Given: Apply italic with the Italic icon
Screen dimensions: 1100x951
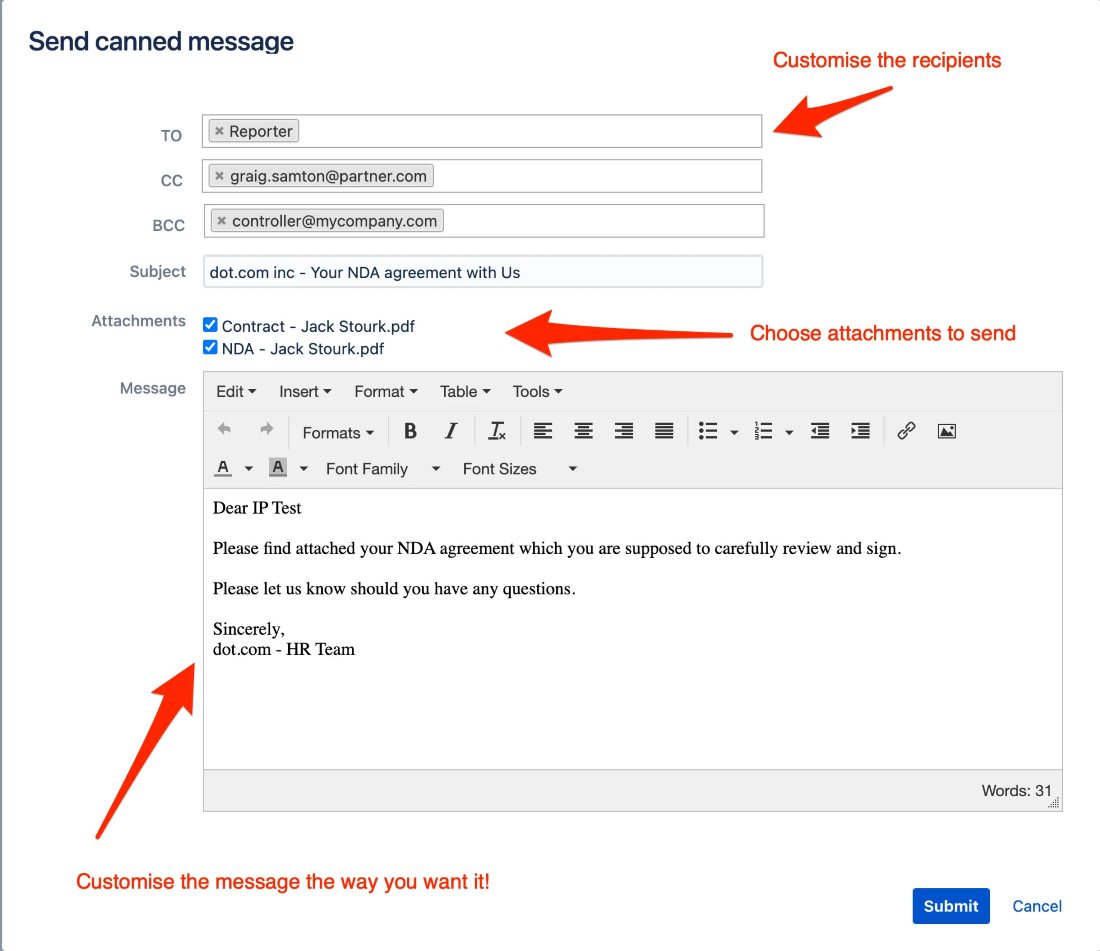Looking at the screenshot, I should [x=451, y=431].
